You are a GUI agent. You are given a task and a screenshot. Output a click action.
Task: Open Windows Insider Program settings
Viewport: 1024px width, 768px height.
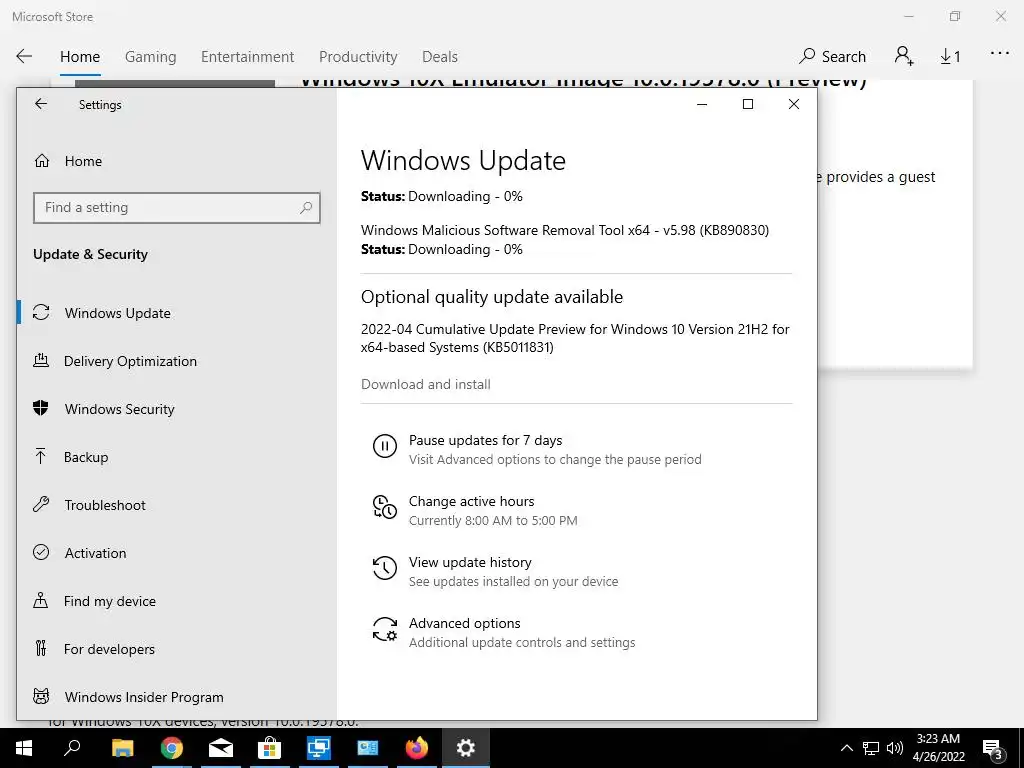click(x=144, y=697)
